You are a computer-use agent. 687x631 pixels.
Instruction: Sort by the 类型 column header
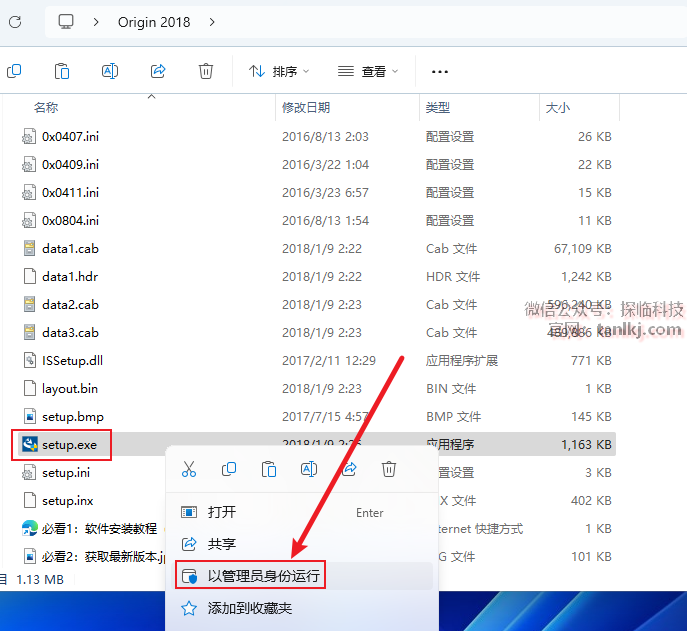438,107
